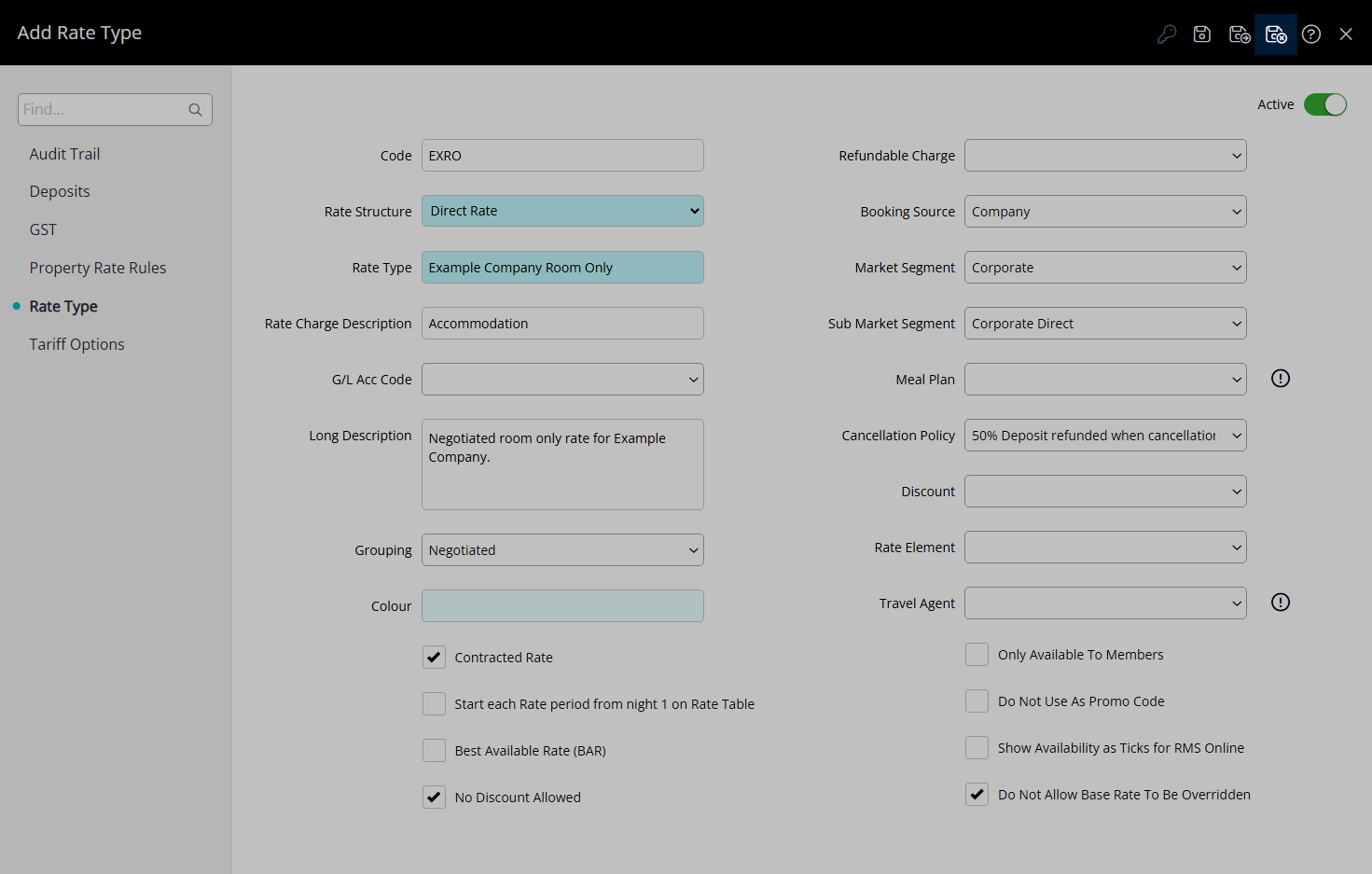The image size is (1372, 874).
Task: Click the Save icon in header
Action: 1202,35
